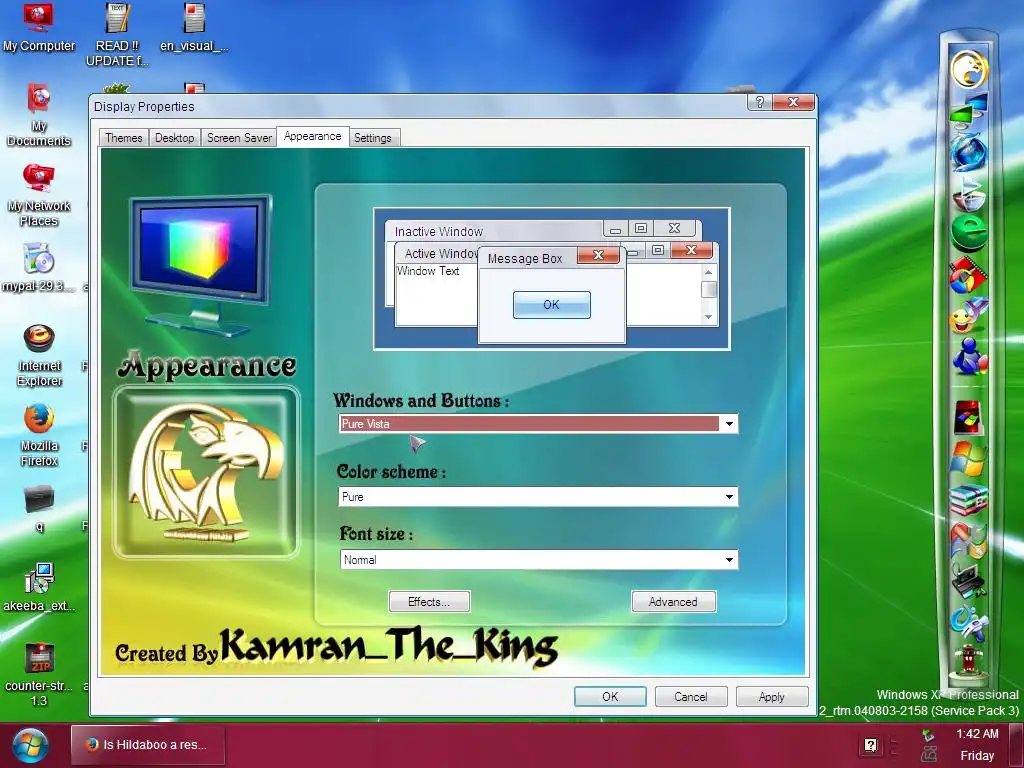Click the Display Properties help question button
This screenshot has height=768, width=1024.
(x=760, y=102)
